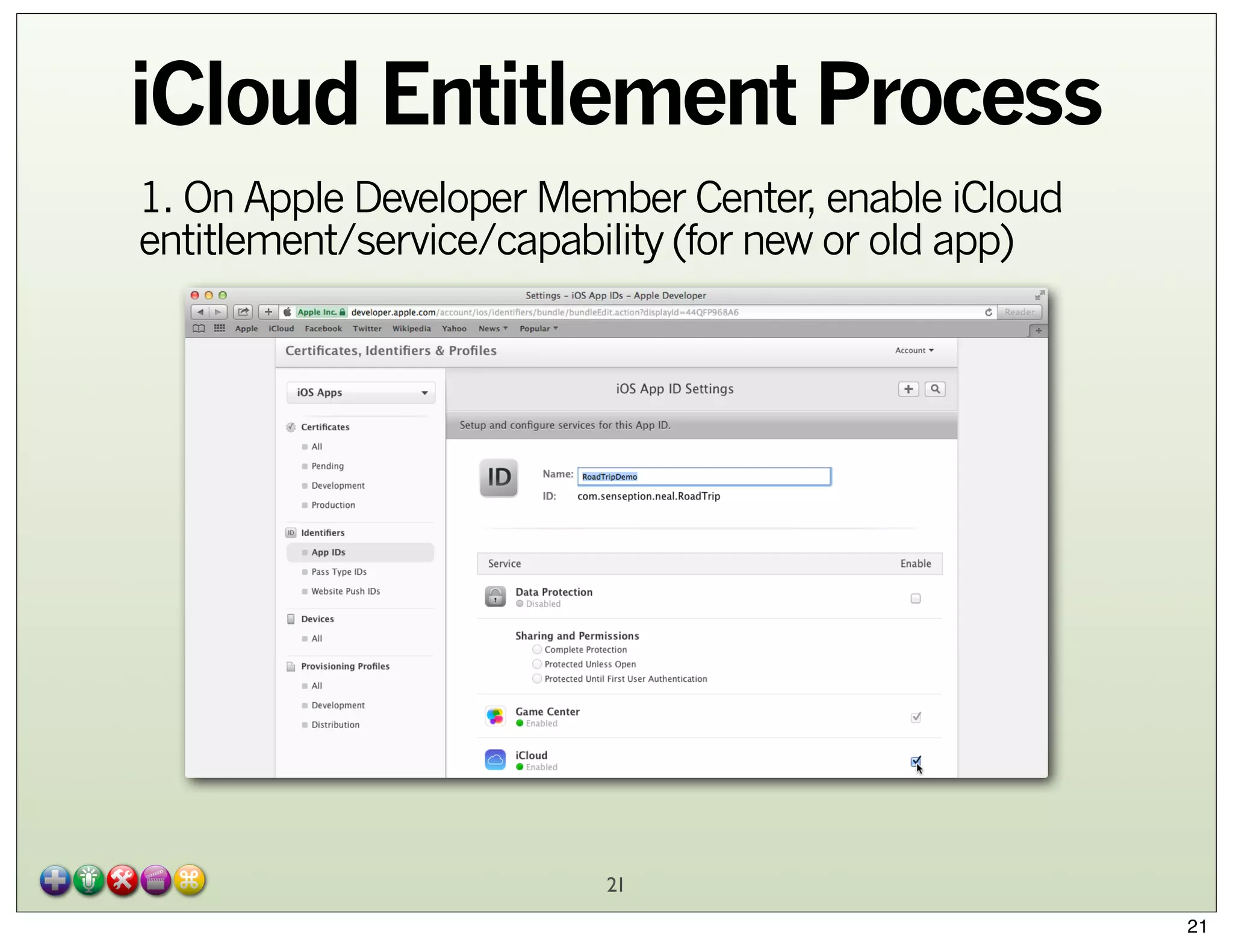Select Website Push IDs
The width and height of the screenshot is (1233, 952).
click(346, 592)
